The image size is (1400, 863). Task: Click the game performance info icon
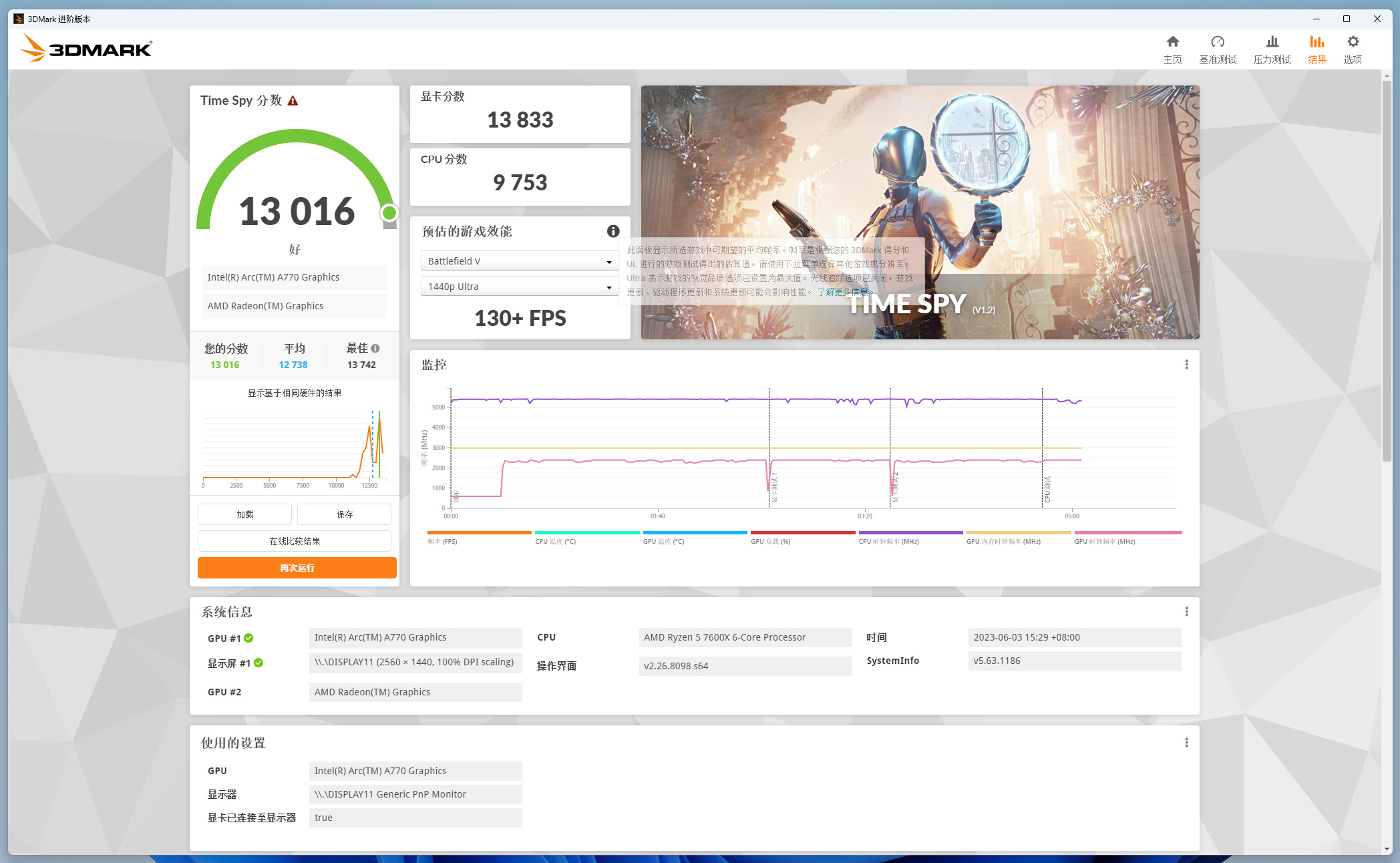(x=612, y=231)
